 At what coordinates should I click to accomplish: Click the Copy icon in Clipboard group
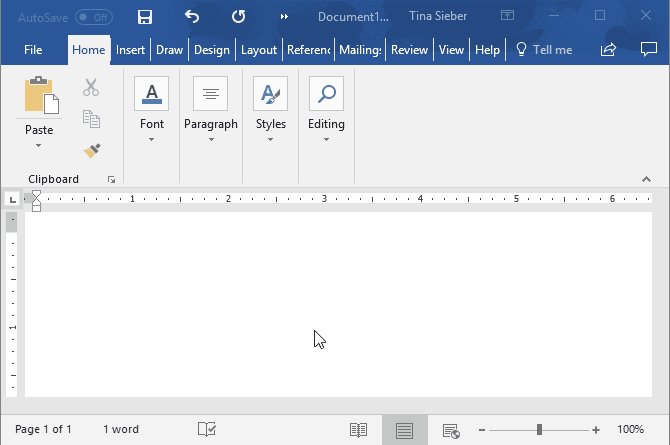pyautogui.click(x=92, y=119)
